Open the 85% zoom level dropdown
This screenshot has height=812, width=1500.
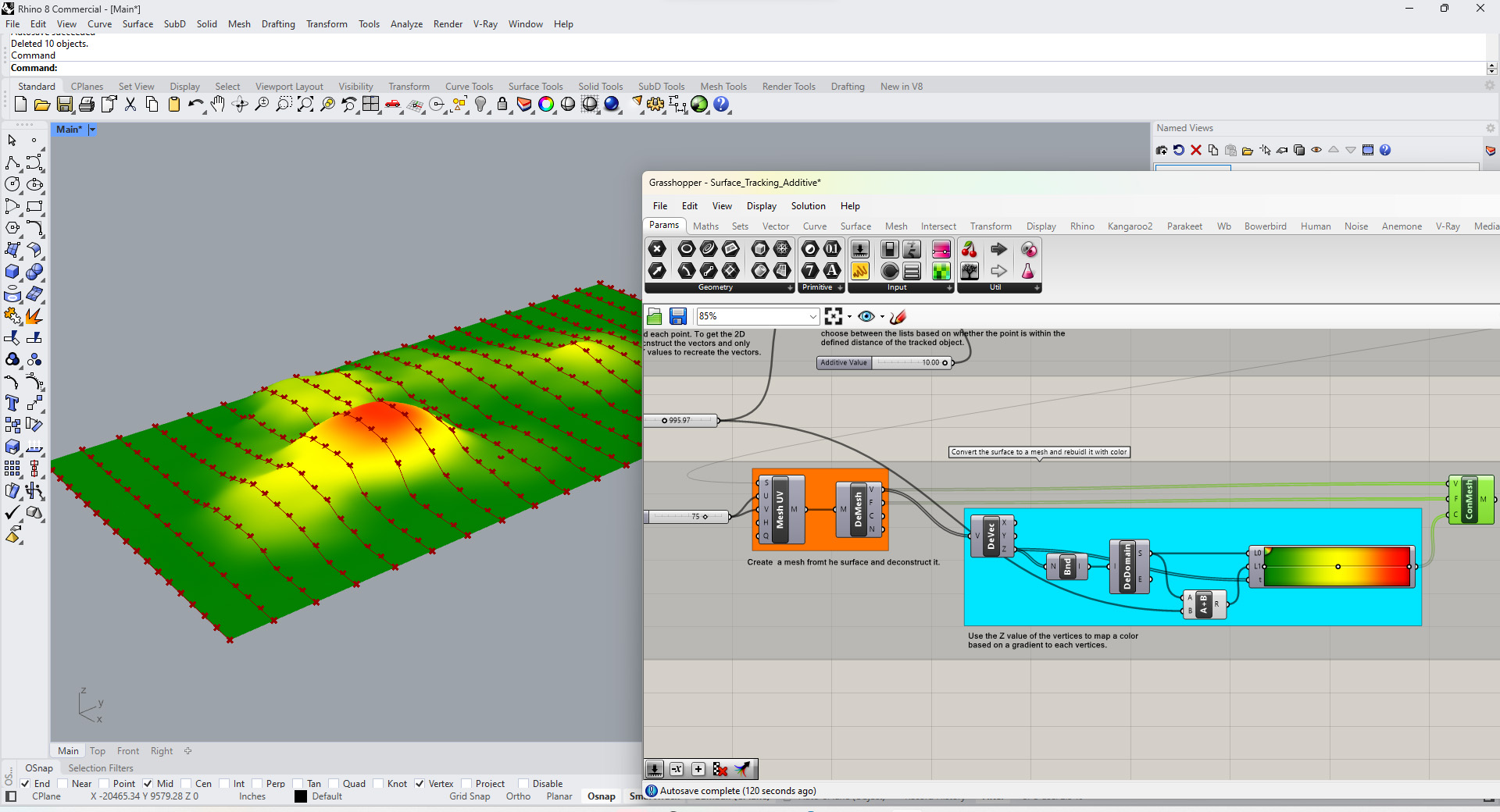[812, 316]
